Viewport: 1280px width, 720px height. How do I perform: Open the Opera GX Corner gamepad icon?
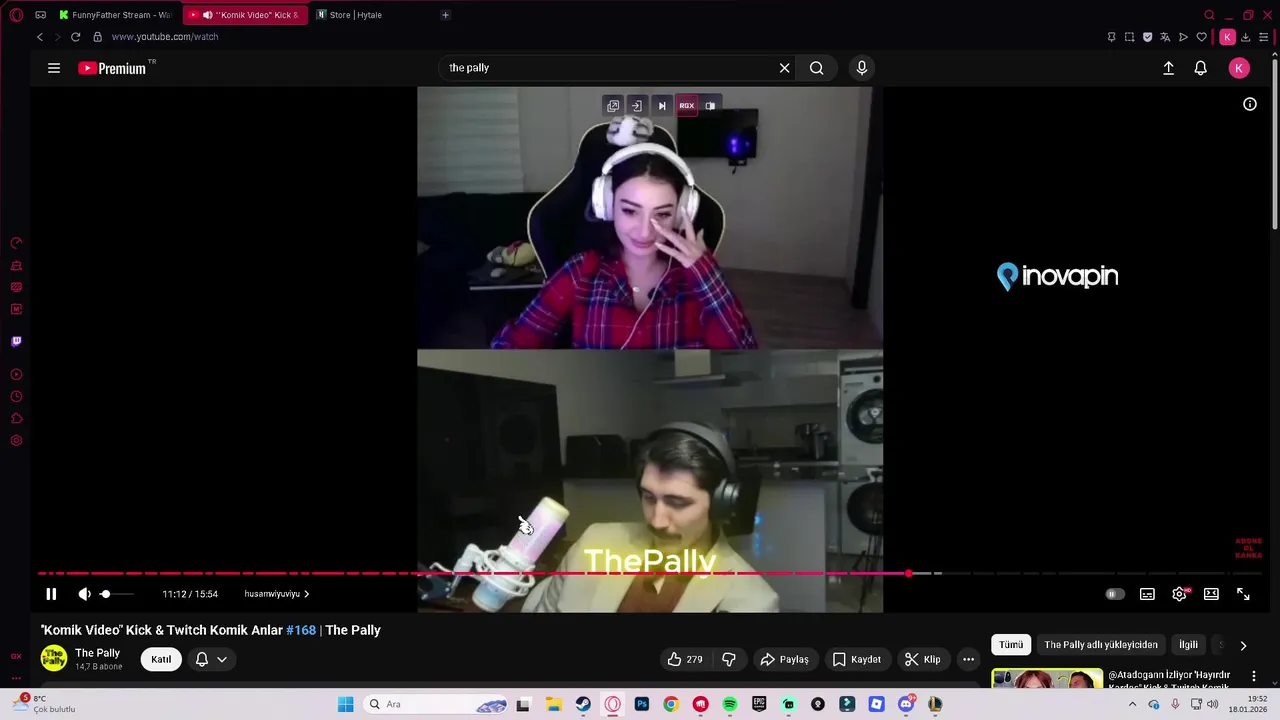[40, 15]
